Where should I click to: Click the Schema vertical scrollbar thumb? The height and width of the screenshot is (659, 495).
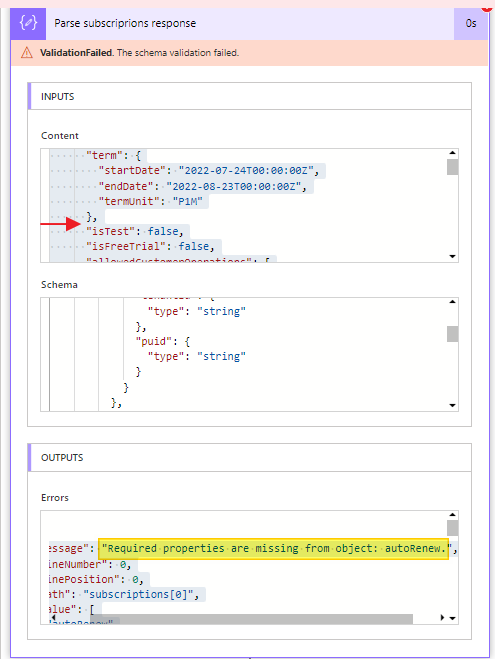tap(453, 334)
